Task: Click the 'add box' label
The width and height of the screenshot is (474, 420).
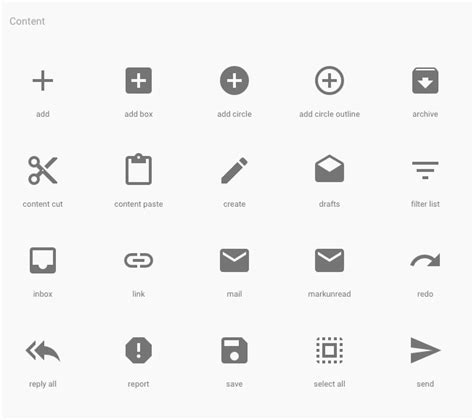Action: (x=139, y=114)
